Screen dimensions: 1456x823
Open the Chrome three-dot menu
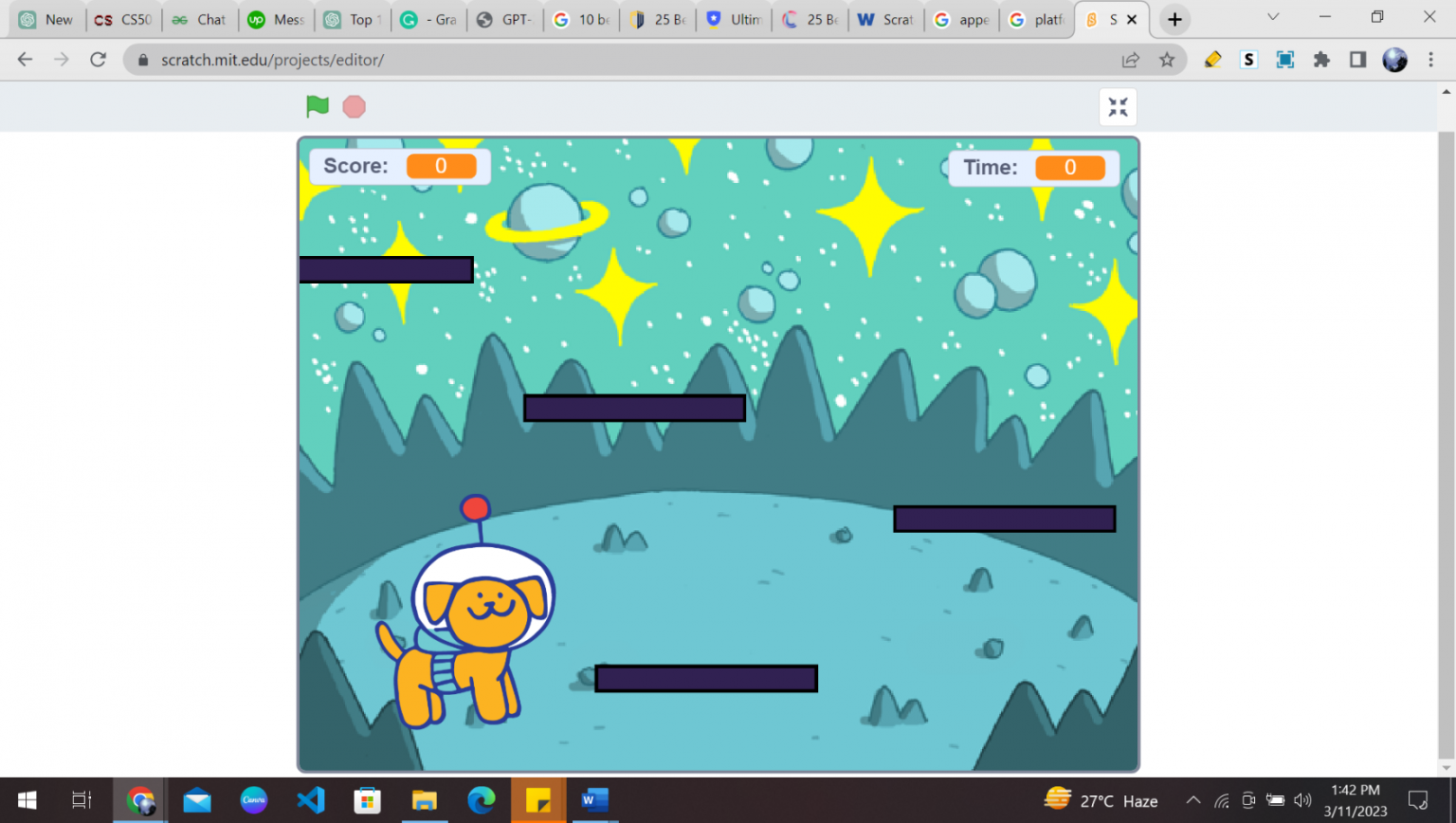(x=1432, y=59)
